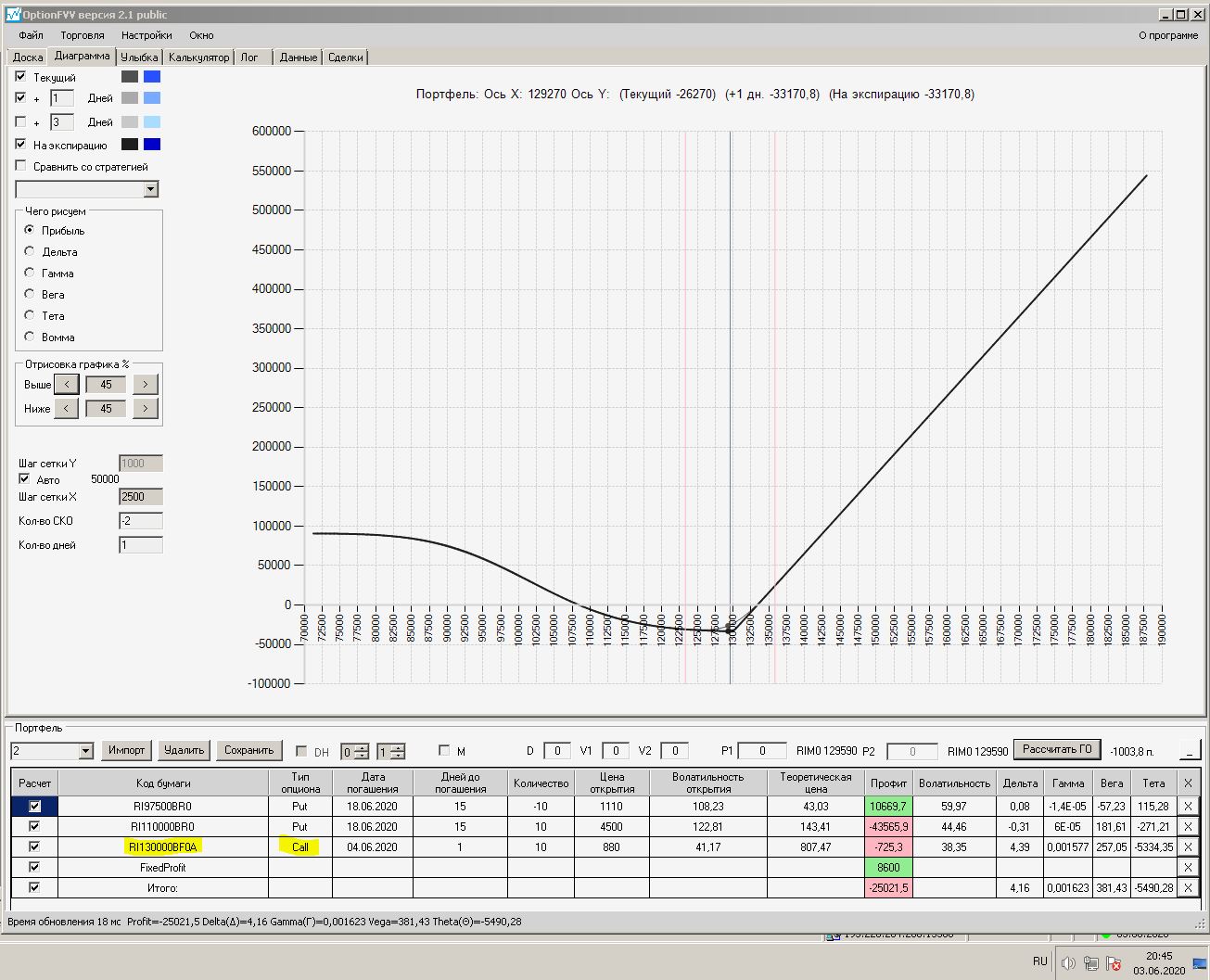1210x980 pixels.
Task: Click the Кол-во дней input field
Action: [x=141, y=545]
